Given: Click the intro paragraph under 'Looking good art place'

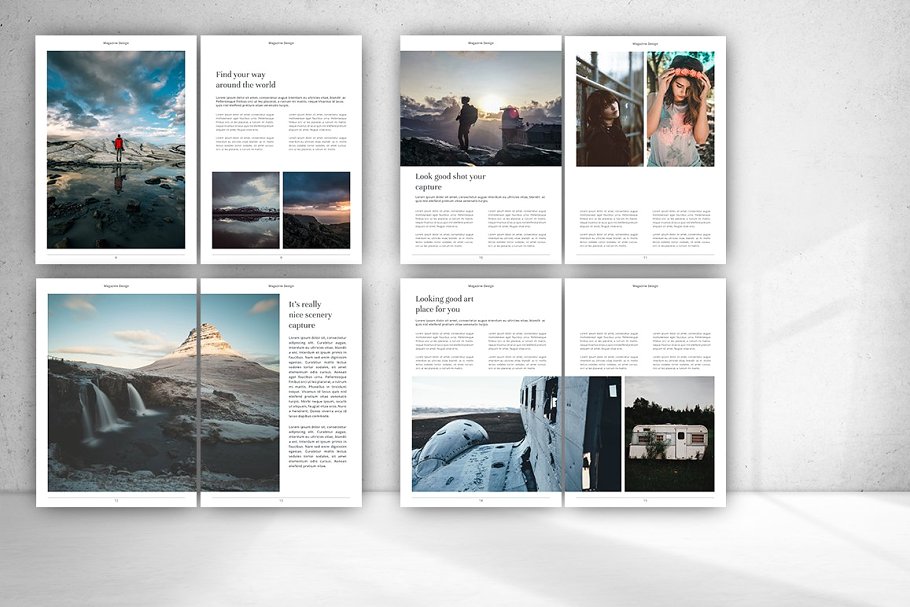Looking at the screenshot, I should [x=481, y=324].
